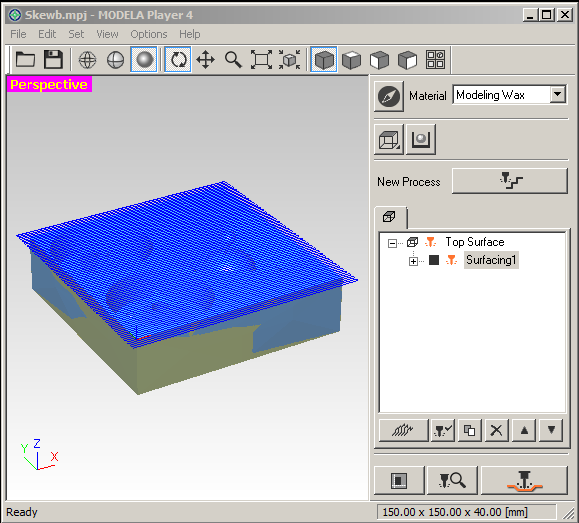Activate the pan move tool
Screen dimensions: 579x523
pyautogui.click(x=206, y=59)
